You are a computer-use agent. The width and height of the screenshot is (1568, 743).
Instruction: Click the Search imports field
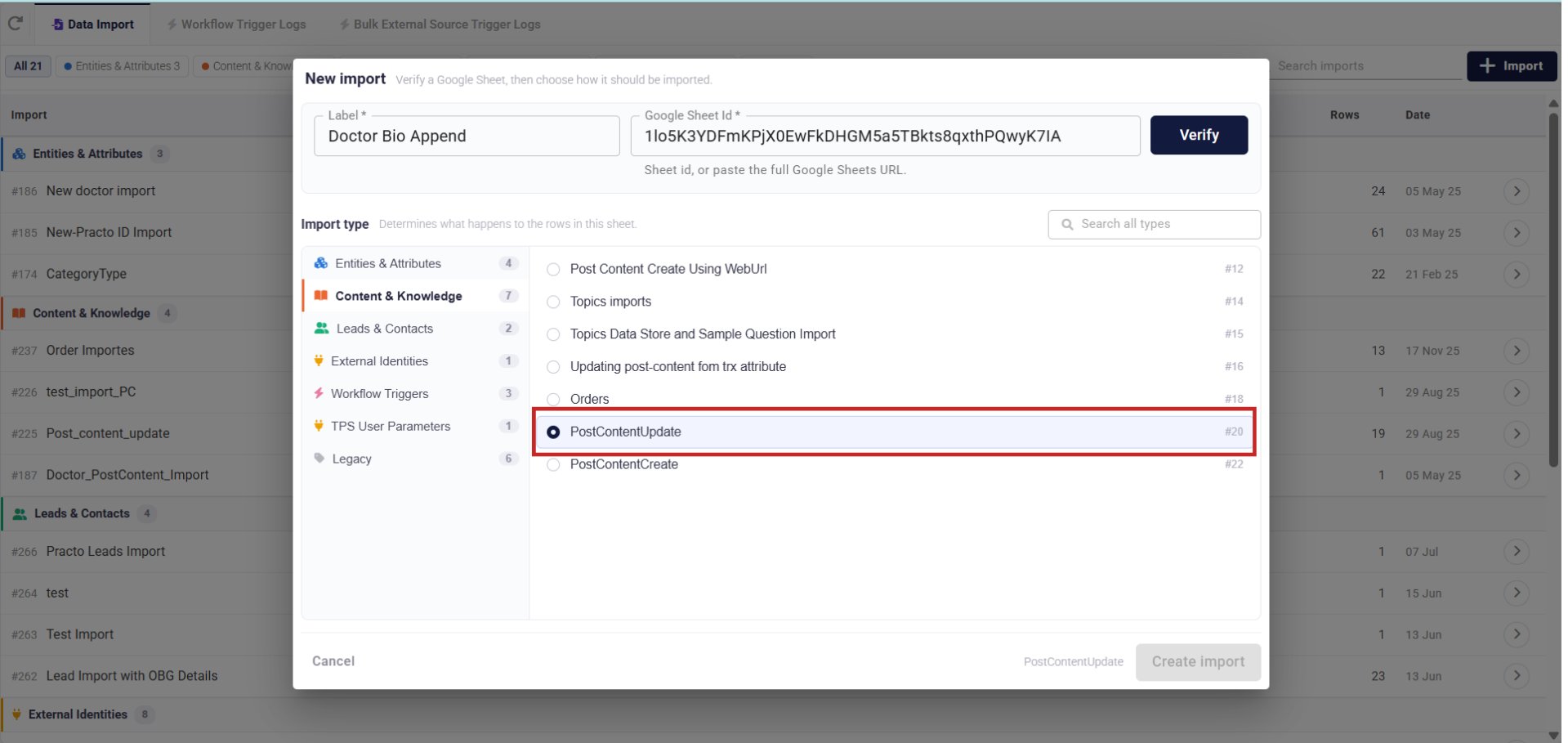1366,66
